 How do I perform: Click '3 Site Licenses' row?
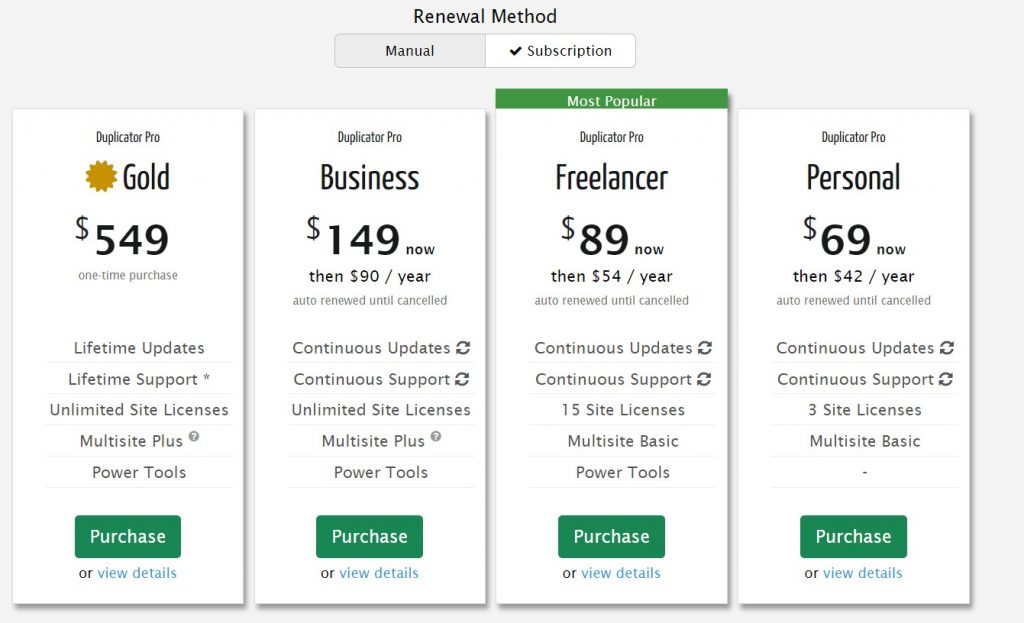pos(865,410)
